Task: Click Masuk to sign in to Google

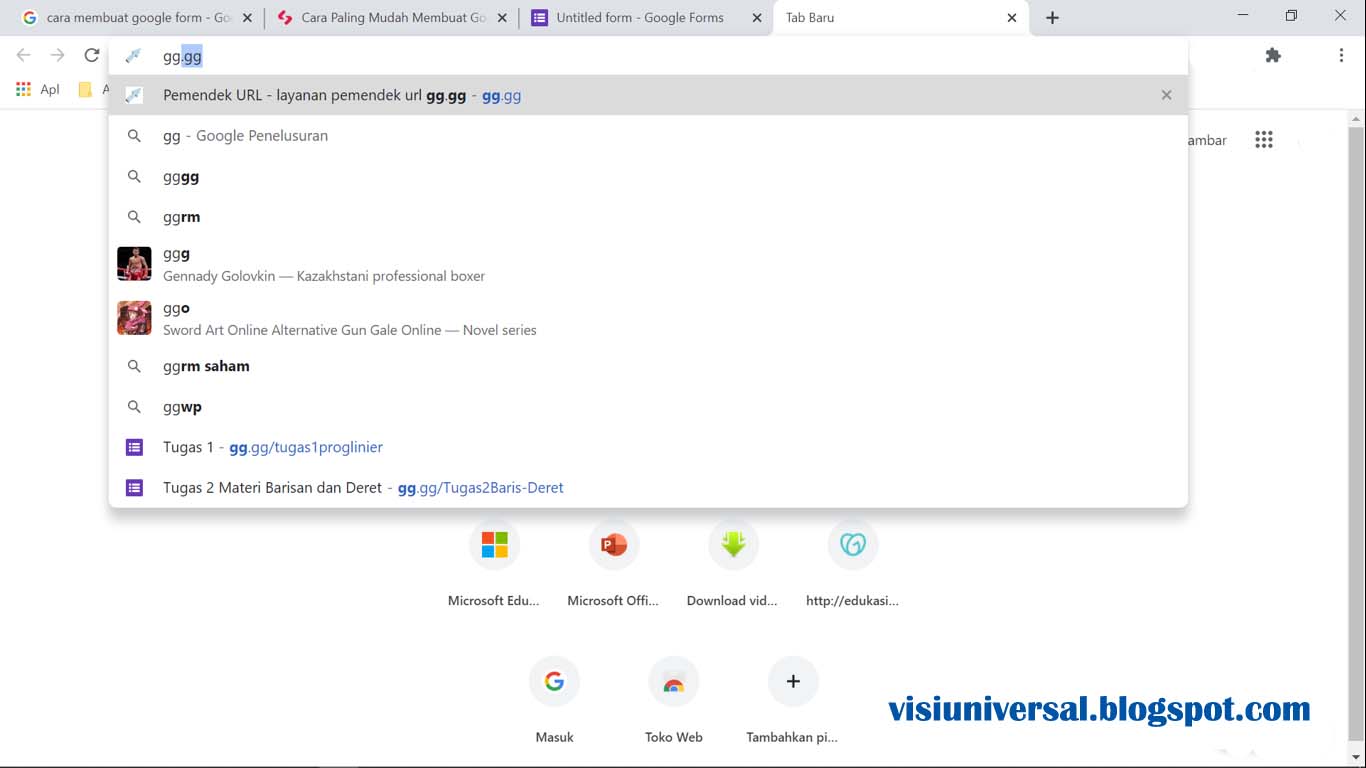Action: tap(554, 682)
